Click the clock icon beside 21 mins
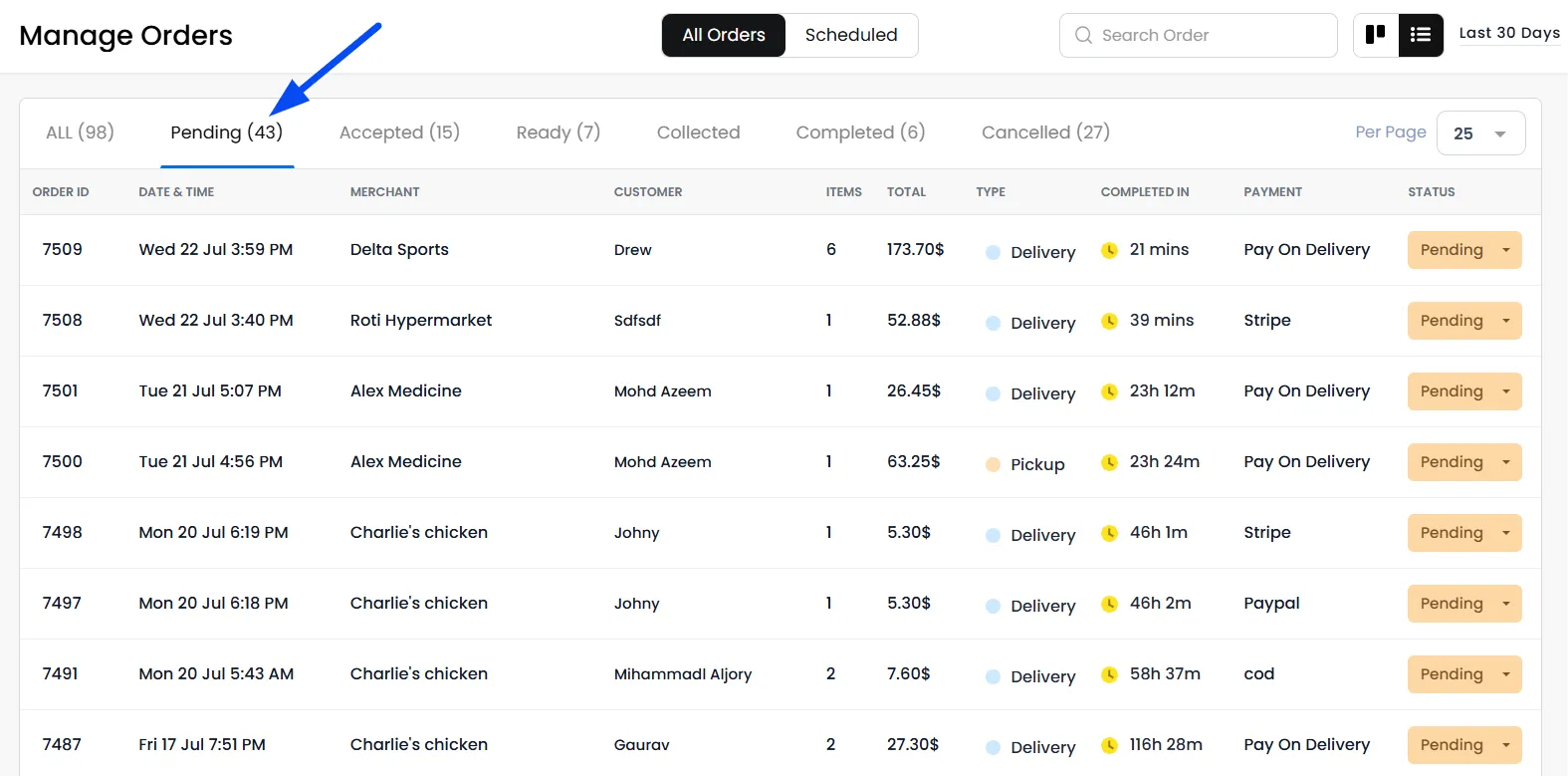1568x776 pixels. pos(1109,250)
